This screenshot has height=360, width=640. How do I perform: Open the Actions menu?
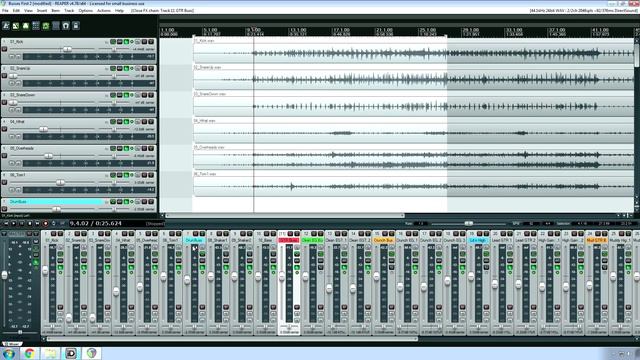coord(104,11)
